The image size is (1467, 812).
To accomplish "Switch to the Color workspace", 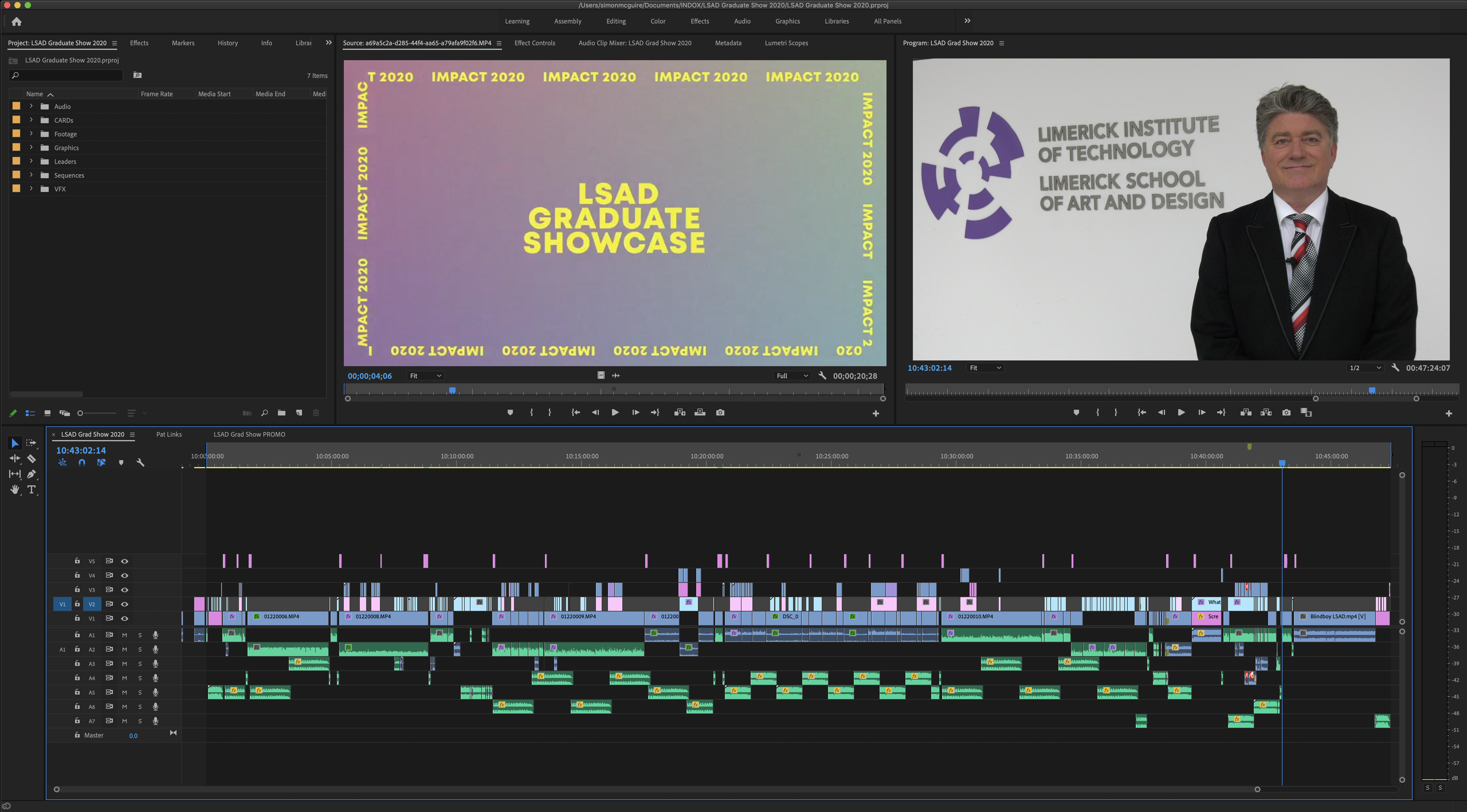I will pyautogui.click(x=658, y=21).
